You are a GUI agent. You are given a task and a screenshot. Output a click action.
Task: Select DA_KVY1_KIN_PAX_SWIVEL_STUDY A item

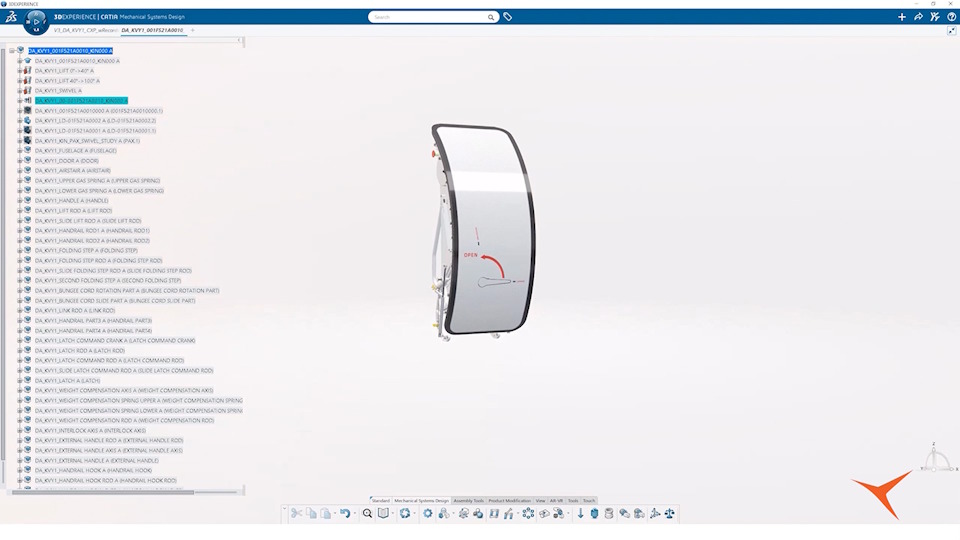88,141
